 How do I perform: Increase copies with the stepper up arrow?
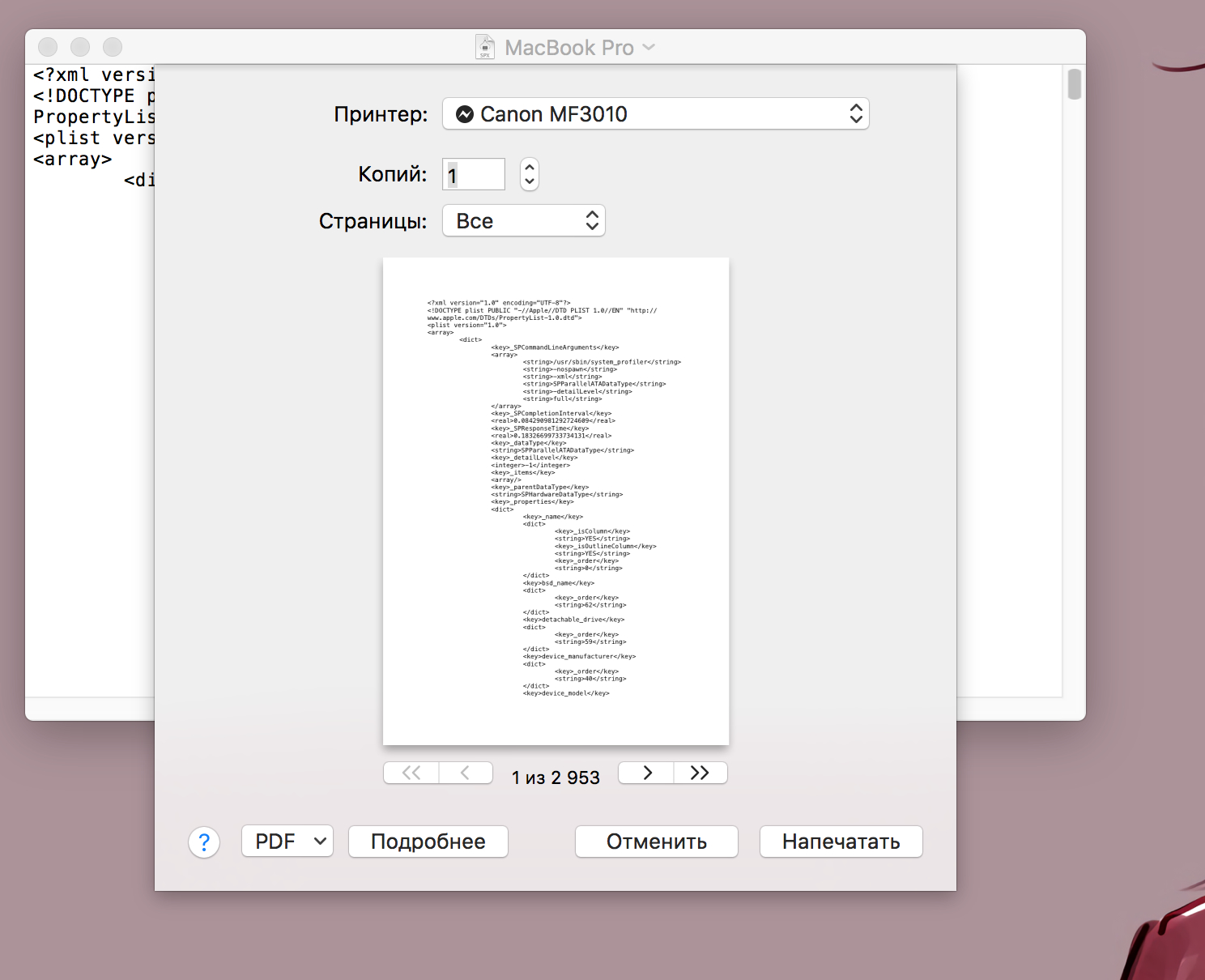point(530,166)
